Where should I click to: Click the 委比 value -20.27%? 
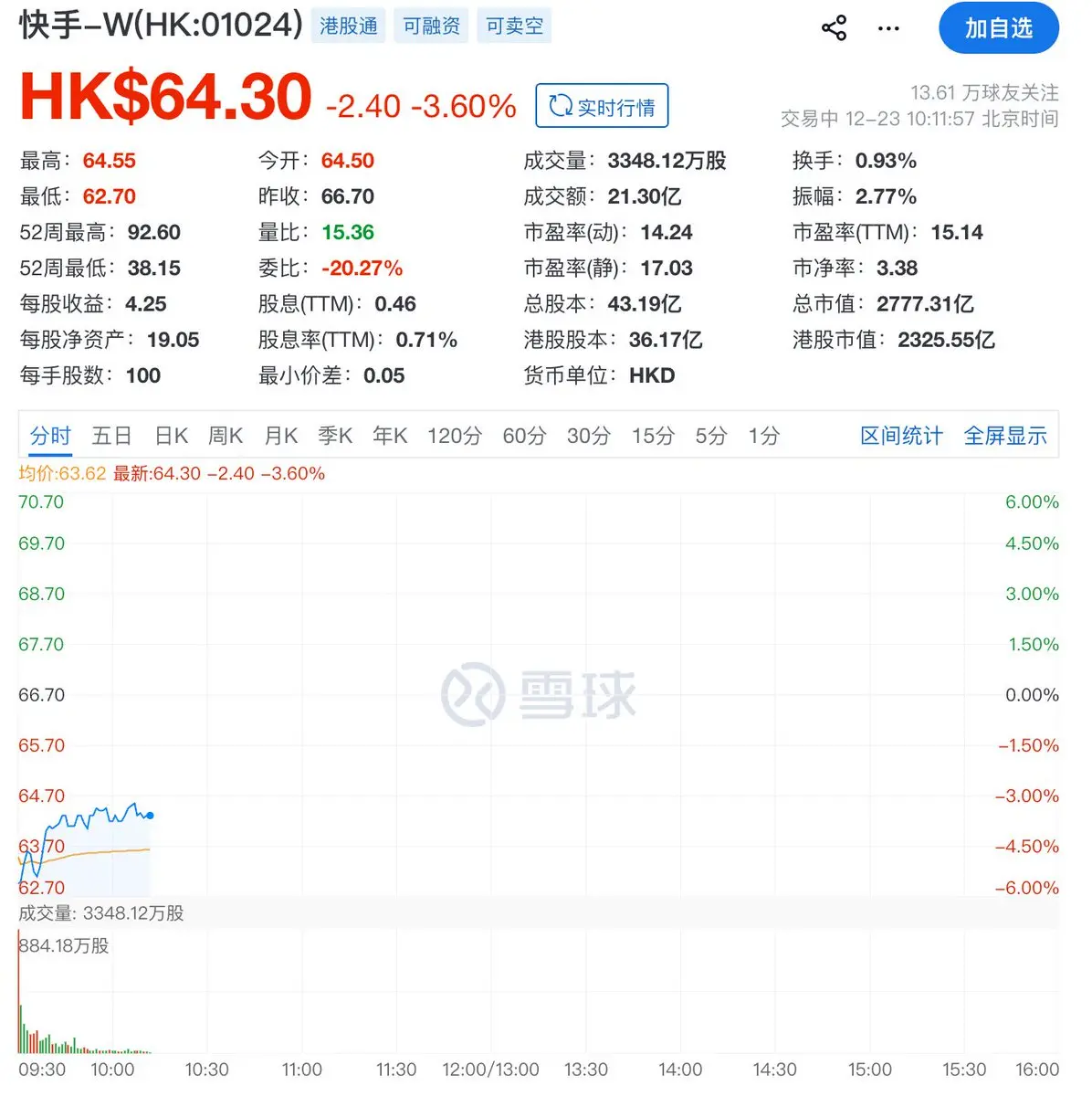click(x=362, y=268)
